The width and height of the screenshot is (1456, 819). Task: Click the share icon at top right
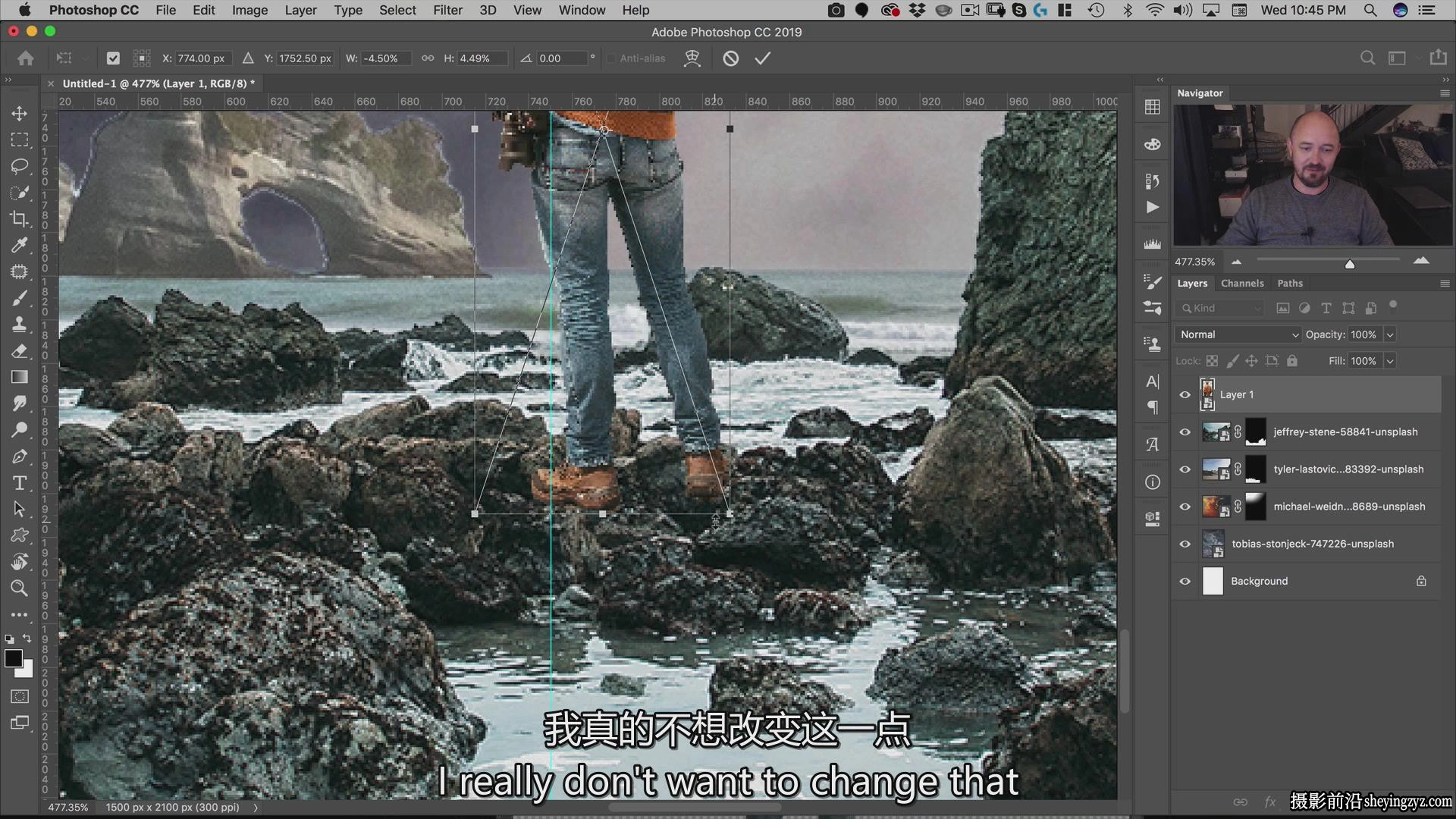point(1438,58)
